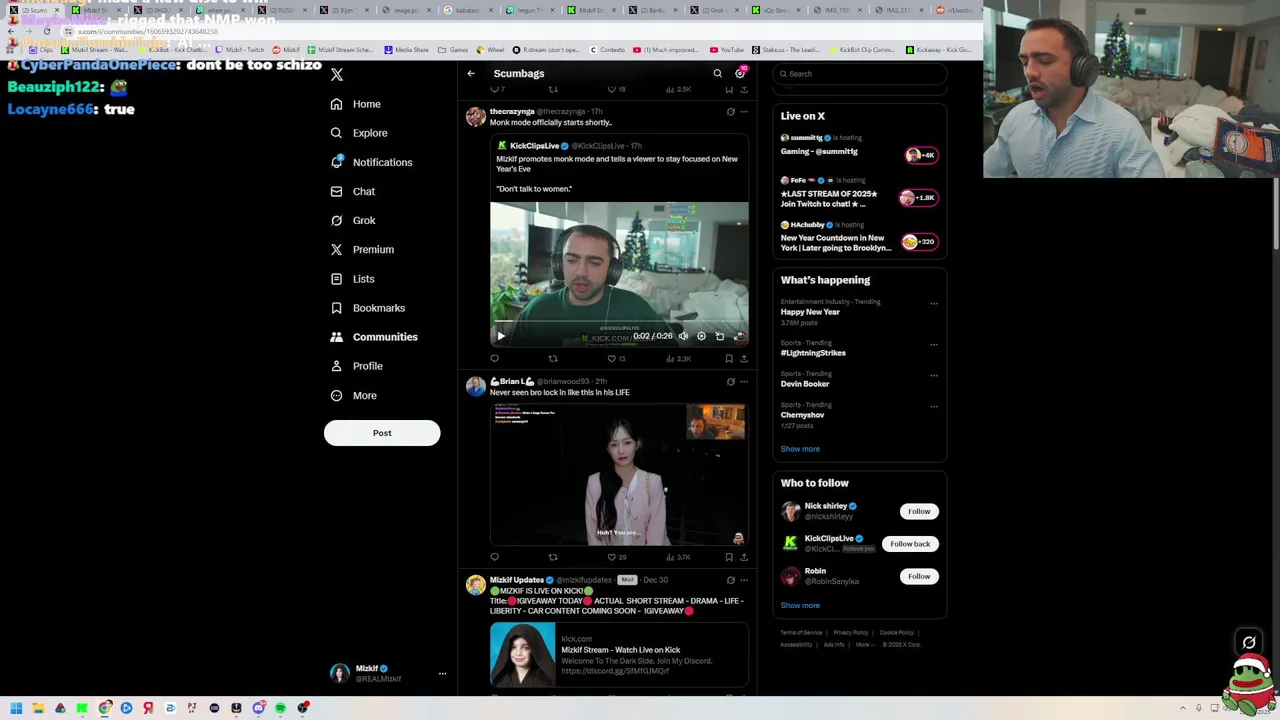This screenshot has height=720, width=1280.
Task: Open the Grok icon on thecrazynga post
Action: 730,112
